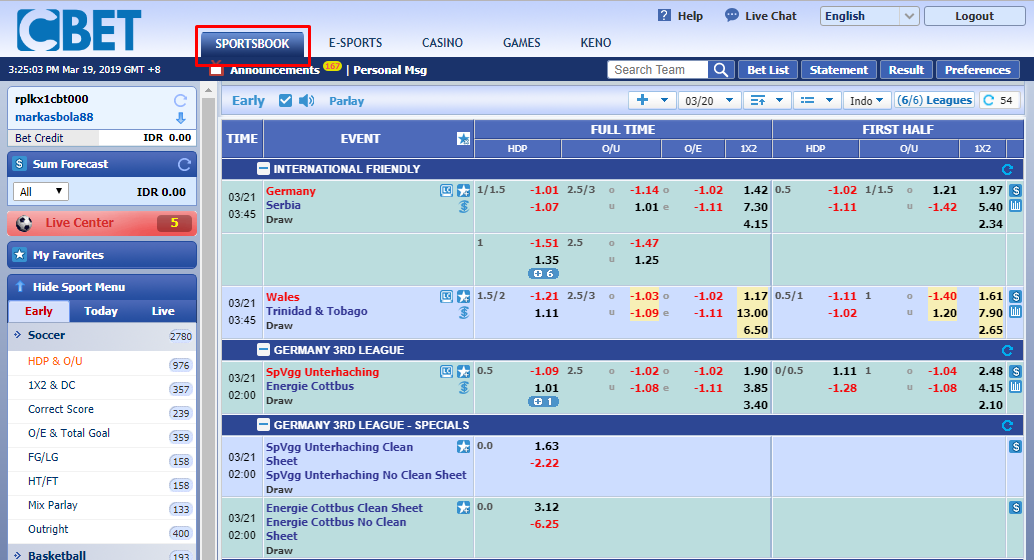Click the Logout button

(x=975, y=16)
